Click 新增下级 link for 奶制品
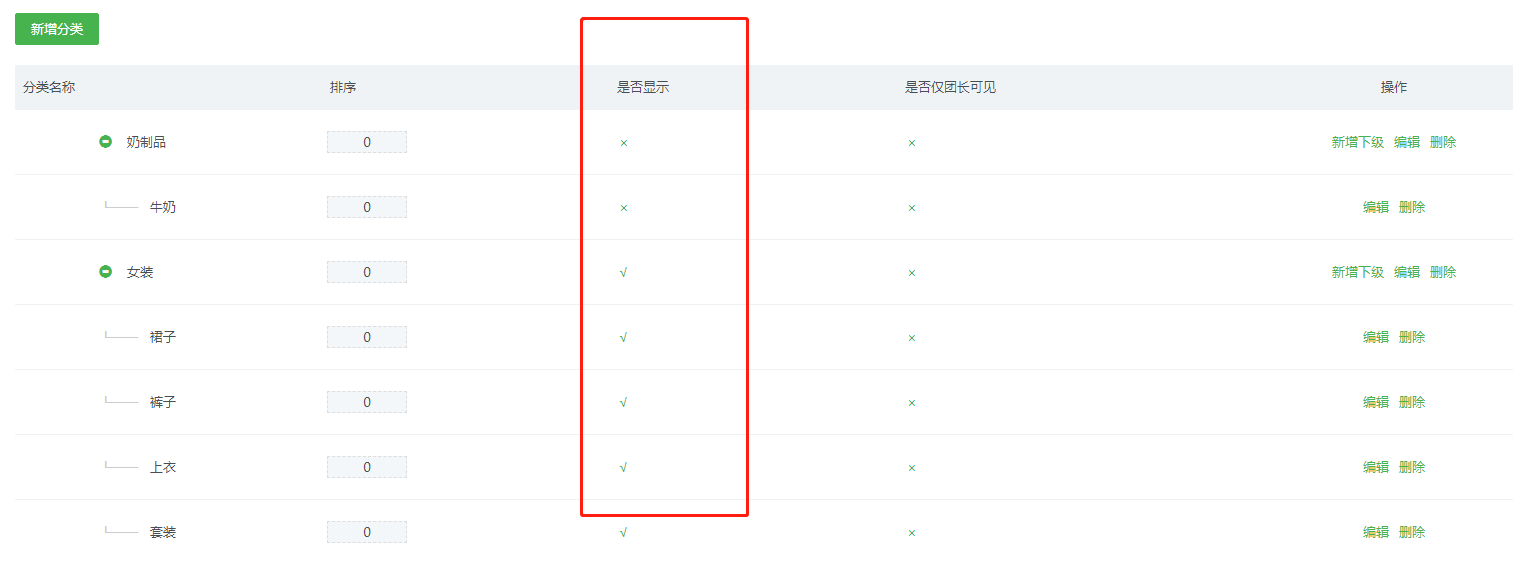 (x=1358, y=142)
